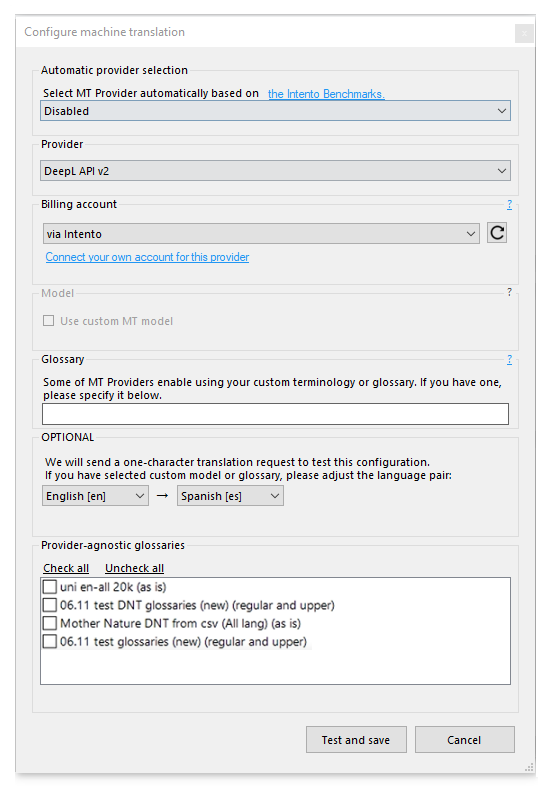
Task: Click the Test and save button
Action: coord(356,740)
